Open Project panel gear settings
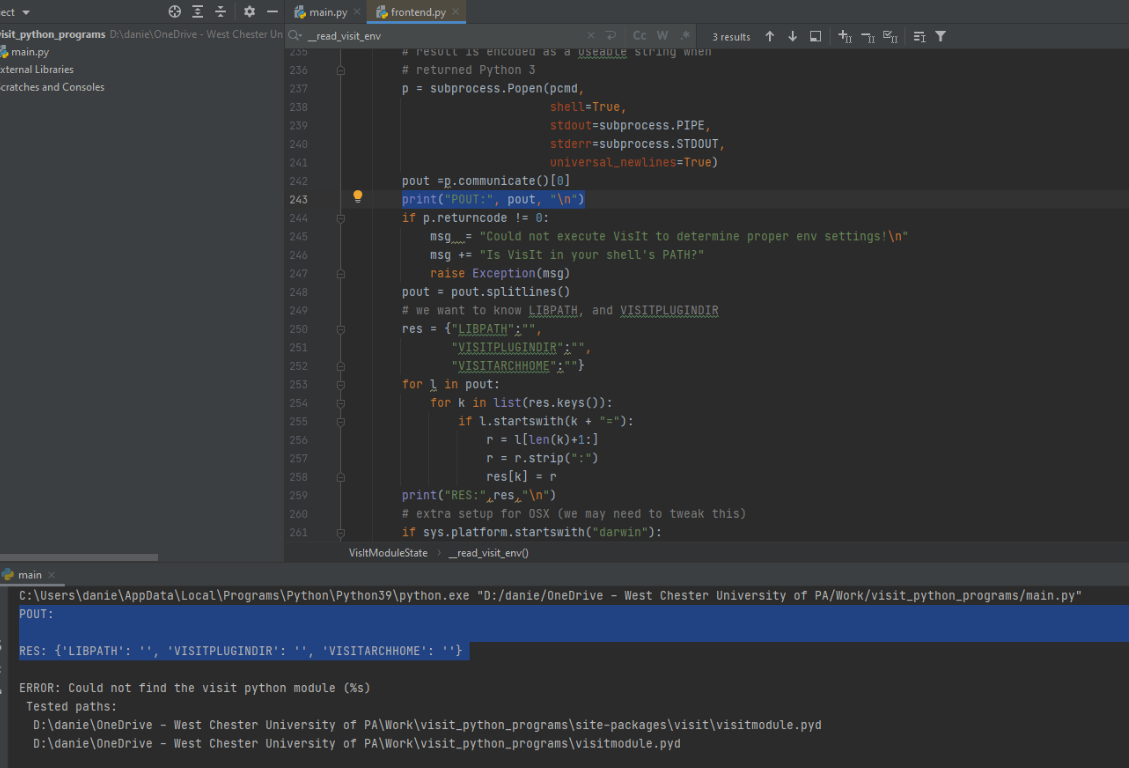The width and height of the screenshot is (1129, 768). coord(249,12)
